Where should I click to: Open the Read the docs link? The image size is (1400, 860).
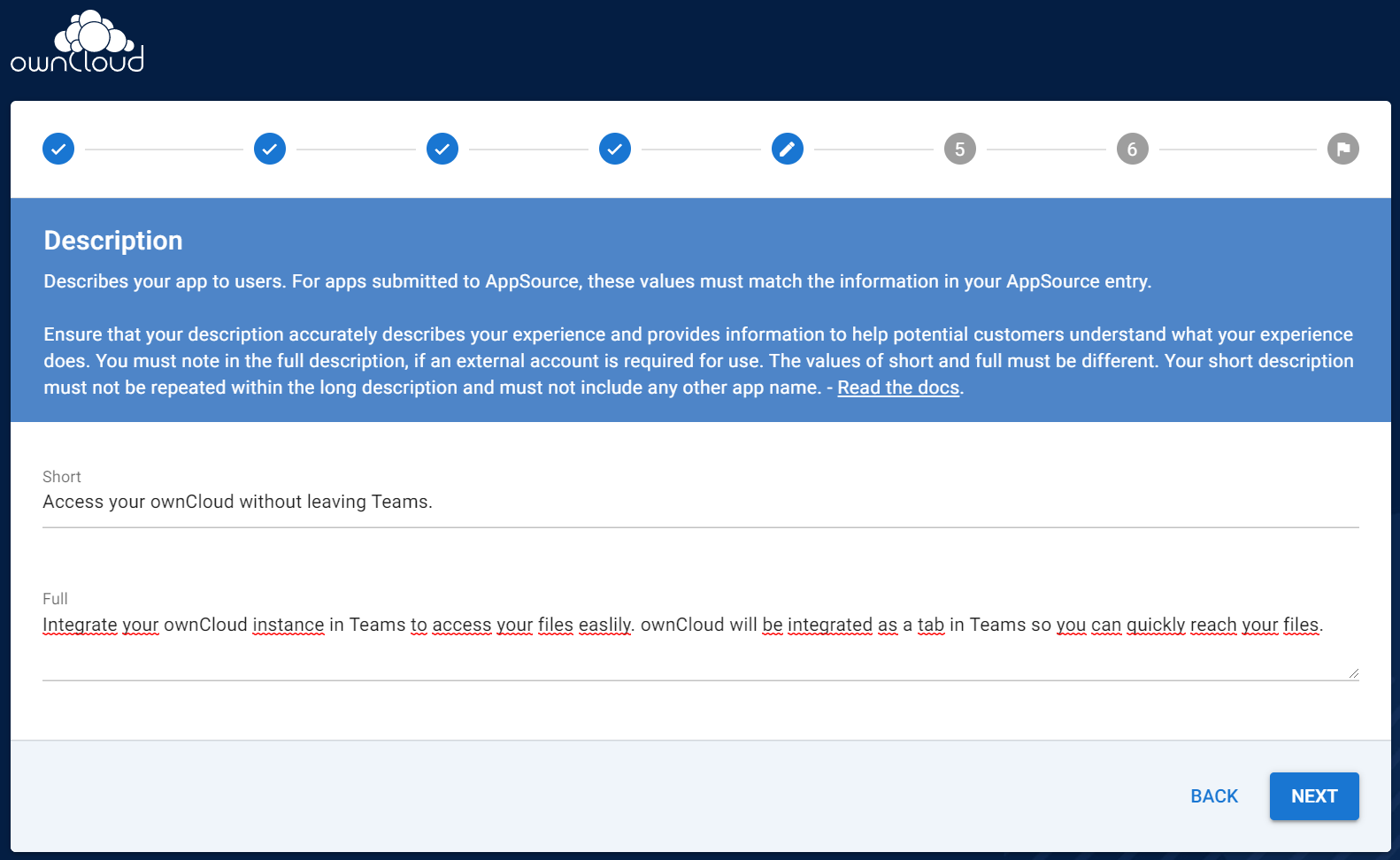pyautogui.click(x=898, y=388)
